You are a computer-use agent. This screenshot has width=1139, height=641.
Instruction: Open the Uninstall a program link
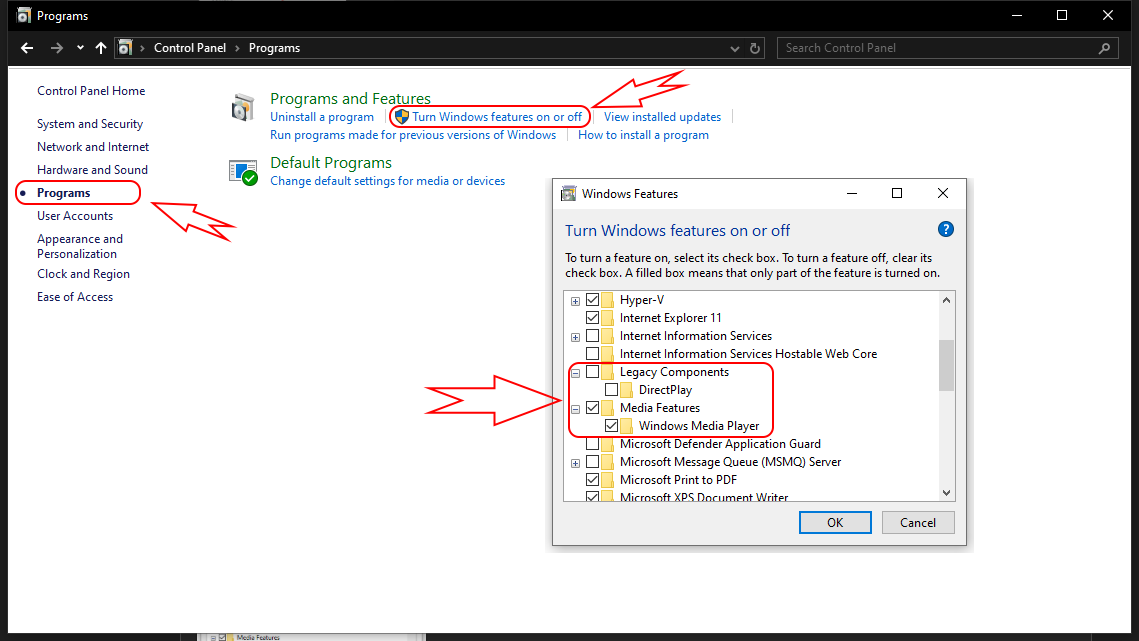click(x=322, y=117)
